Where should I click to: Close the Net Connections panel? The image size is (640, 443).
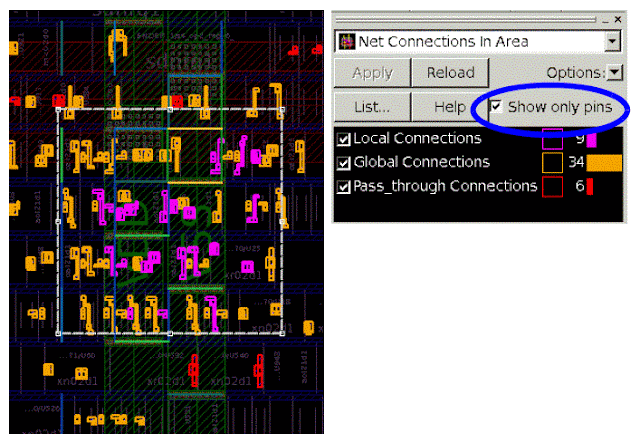click(x=618, y=19)
